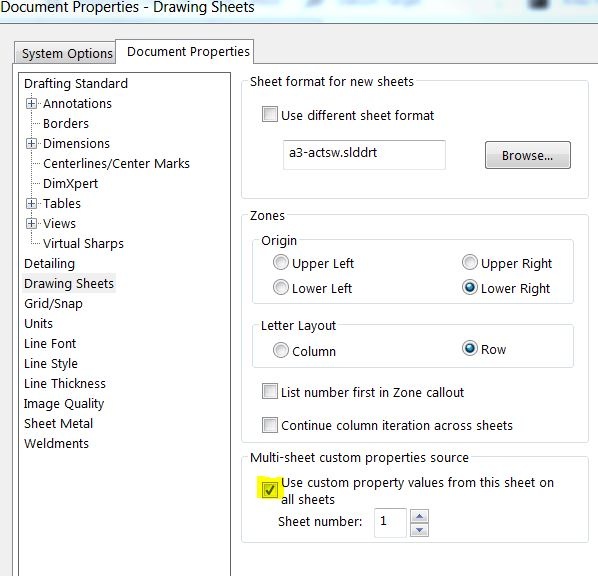The width and height of the screenshot is (598, 576).
Task: Open the Sheet Metal settings
Action: 58,423
